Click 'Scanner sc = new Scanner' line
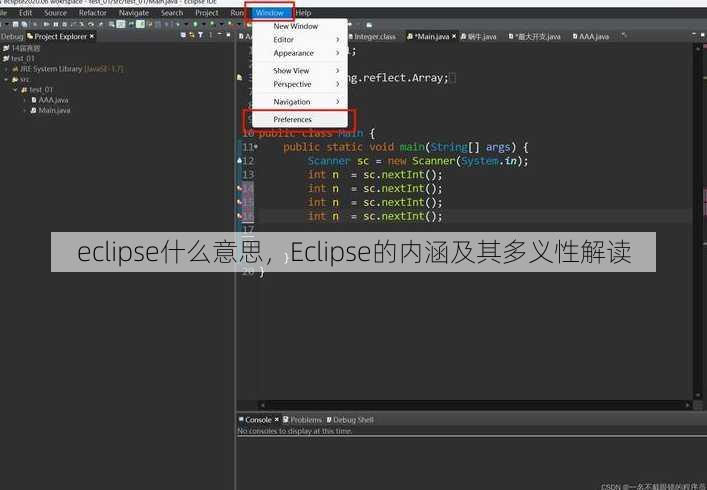 tap(418, 161)
